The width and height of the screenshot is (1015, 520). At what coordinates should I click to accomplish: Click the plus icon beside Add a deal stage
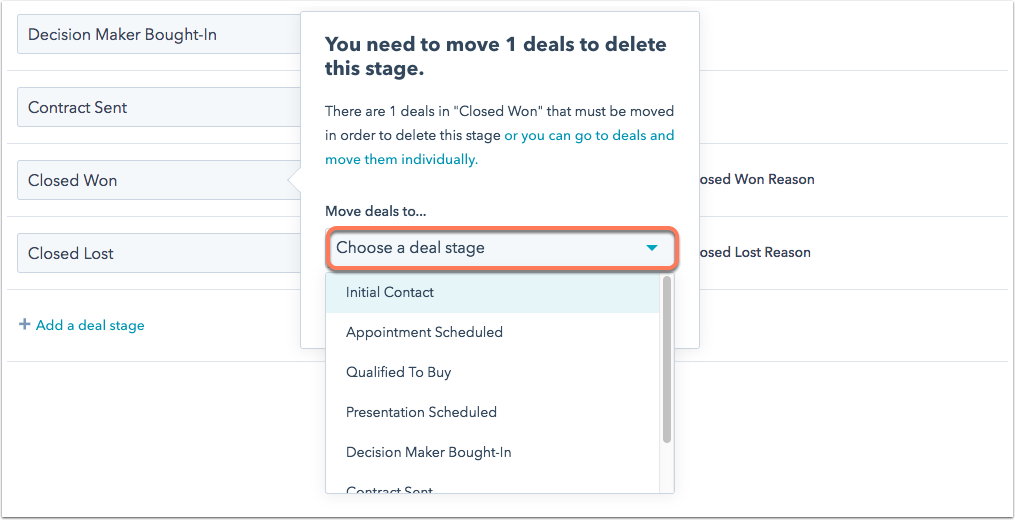[24, 325]
